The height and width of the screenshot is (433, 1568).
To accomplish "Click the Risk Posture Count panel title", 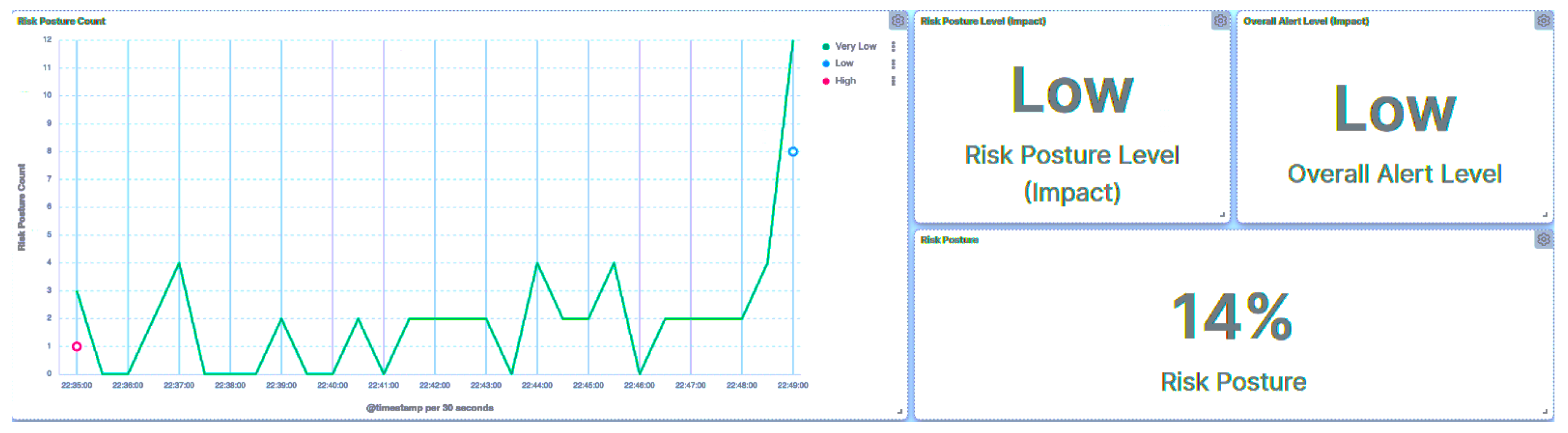I will (x=61, y=21).
